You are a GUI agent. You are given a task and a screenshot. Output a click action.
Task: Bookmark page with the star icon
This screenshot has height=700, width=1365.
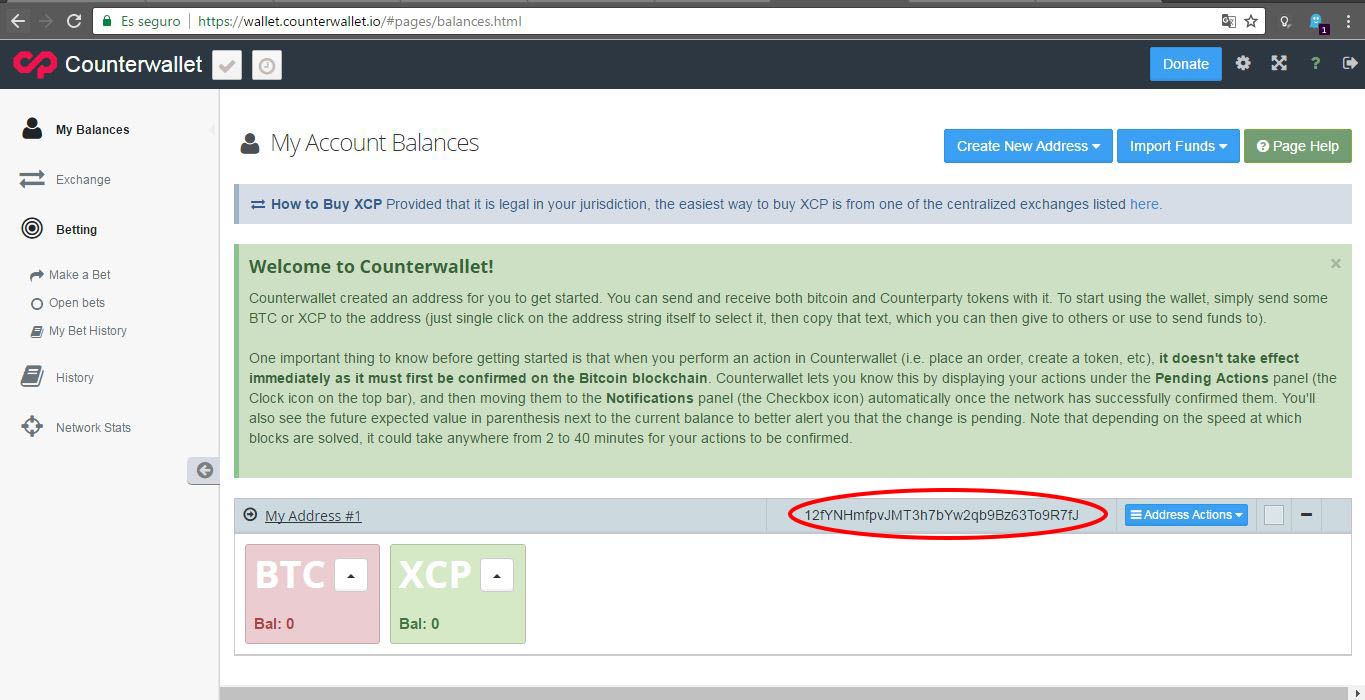pyautogui.click(x=1251, y=21)
